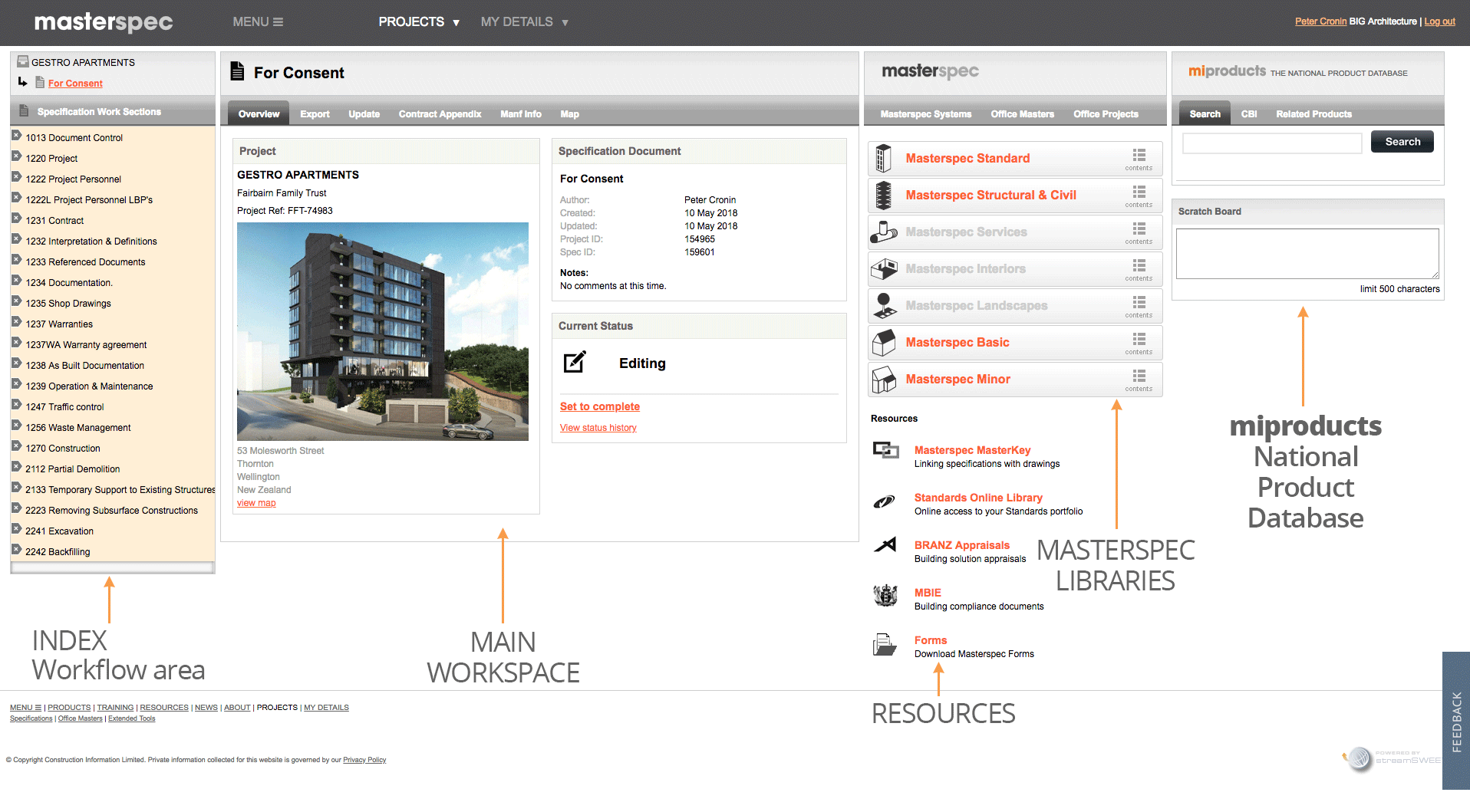This screenshot has width=1470, height=812.
Task: Click the Masterspec Minor house icon
Action: click(884, 380)
